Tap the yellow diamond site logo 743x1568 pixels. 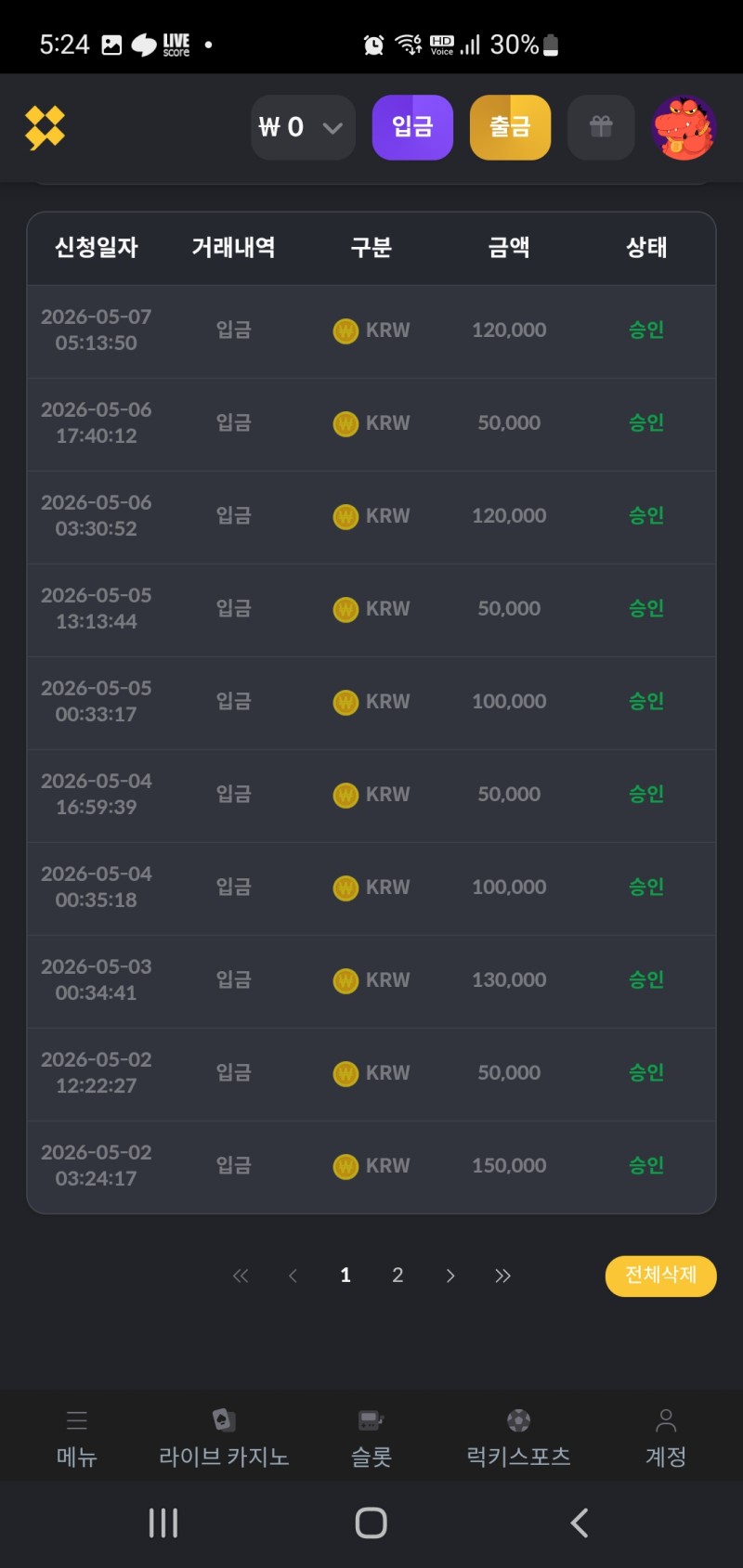[x=45, y=127]
